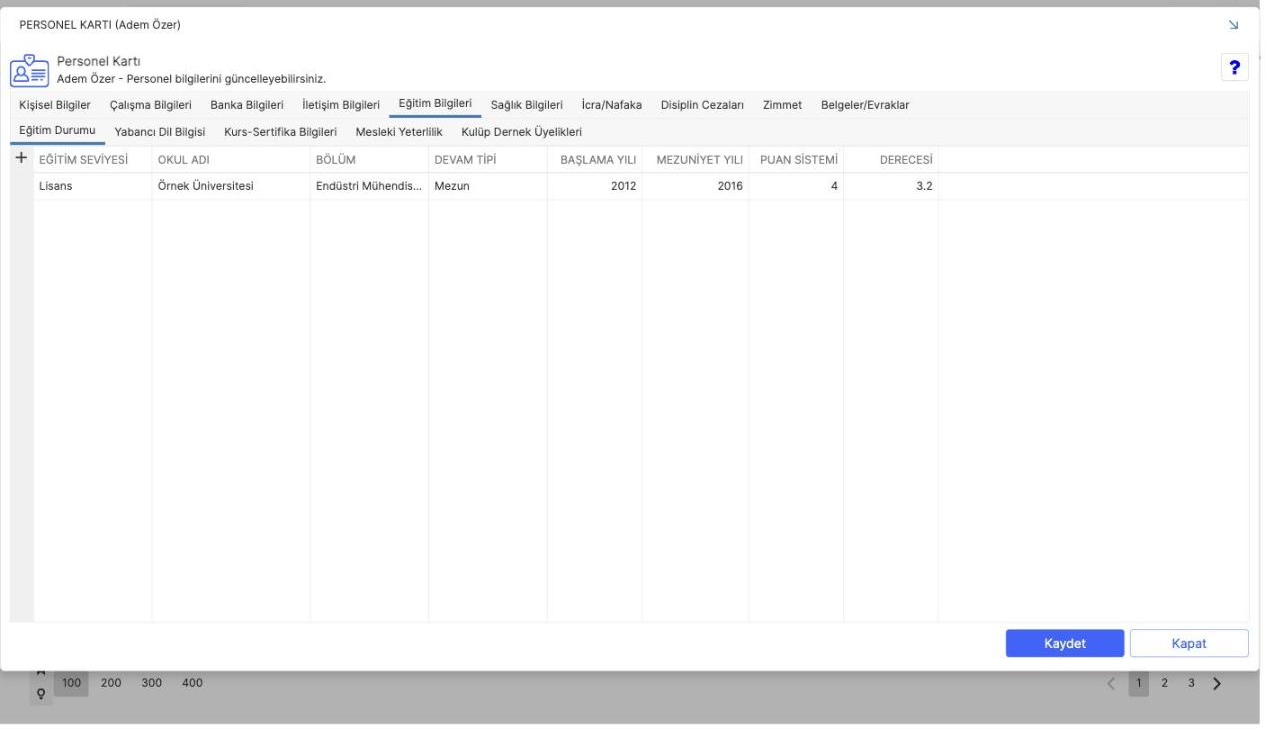Close the dialog with Kapat button

point(1190,643)
